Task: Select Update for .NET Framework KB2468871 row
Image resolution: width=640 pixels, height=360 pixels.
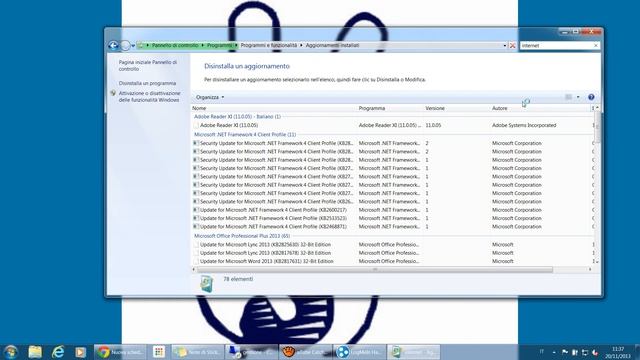Action: (x=393, y=227)
